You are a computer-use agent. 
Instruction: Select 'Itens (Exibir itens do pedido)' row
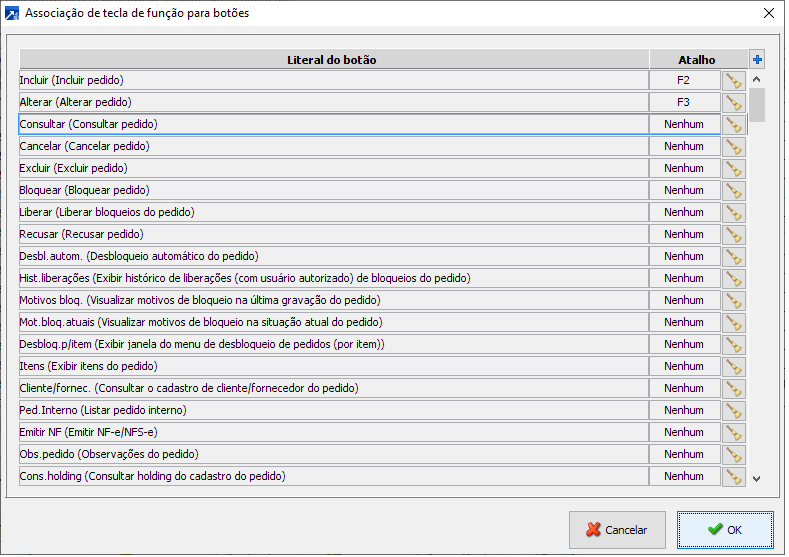[334, 366]
